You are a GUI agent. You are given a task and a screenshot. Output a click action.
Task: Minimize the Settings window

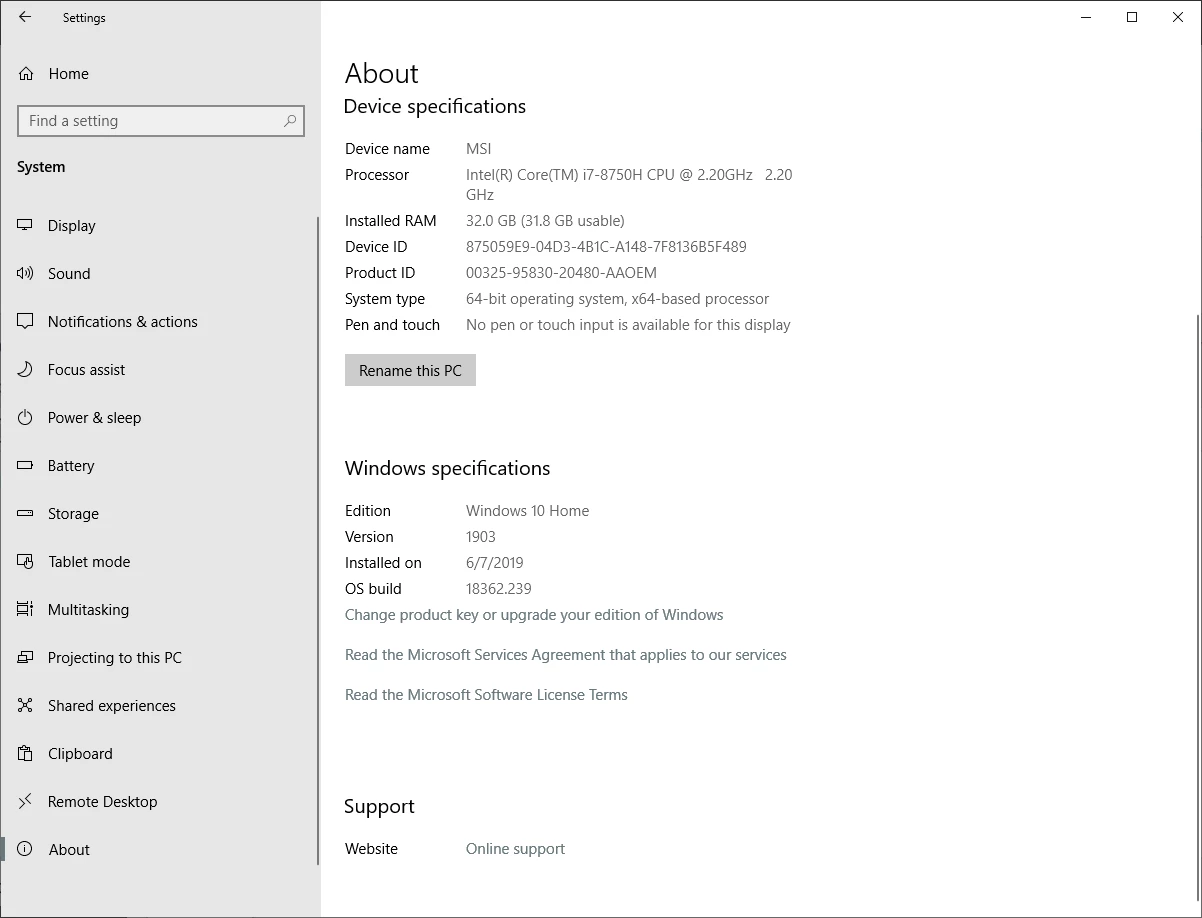pos(1086,17)
